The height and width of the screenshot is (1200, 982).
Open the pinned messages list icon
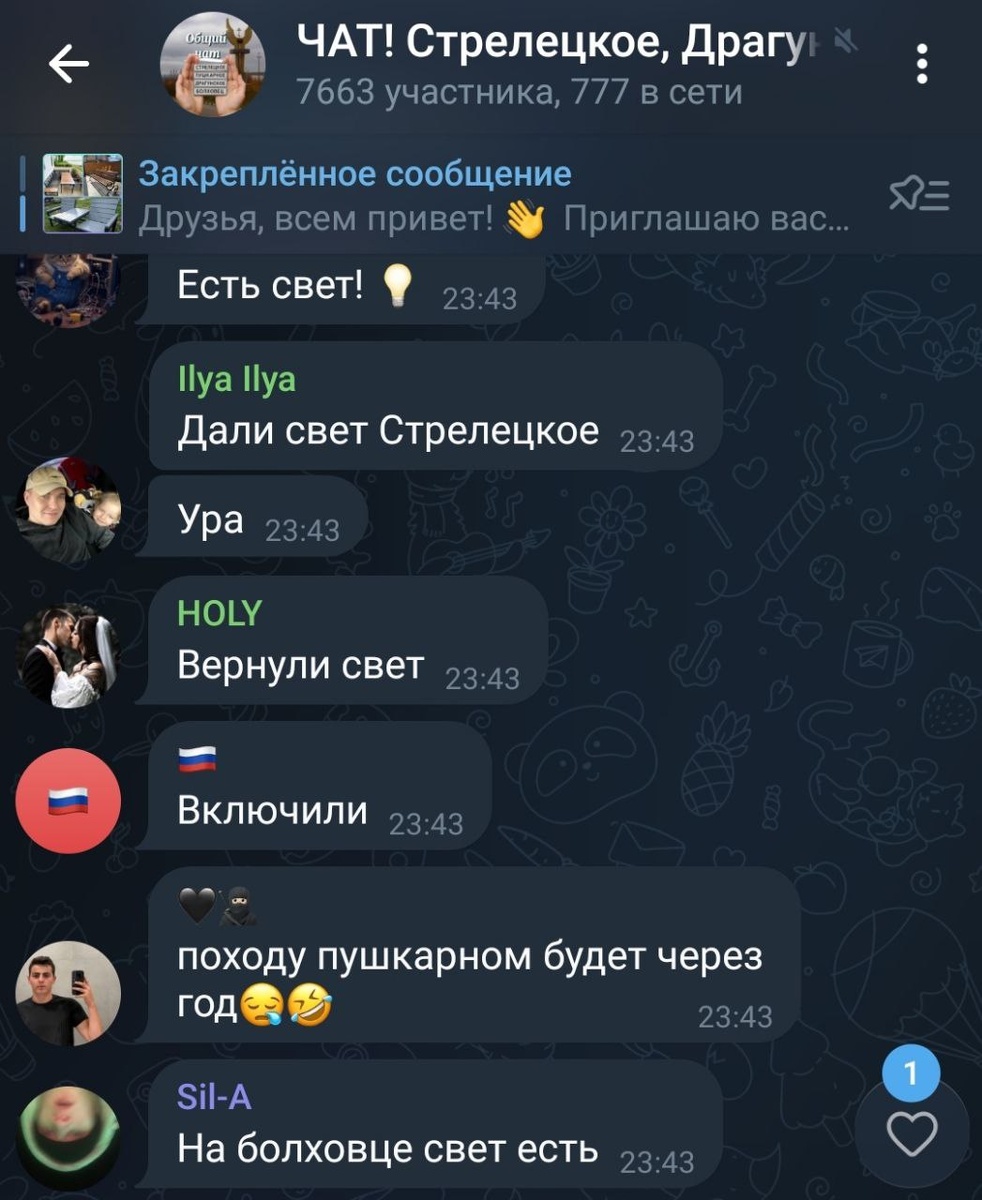[x=919, y=196]
